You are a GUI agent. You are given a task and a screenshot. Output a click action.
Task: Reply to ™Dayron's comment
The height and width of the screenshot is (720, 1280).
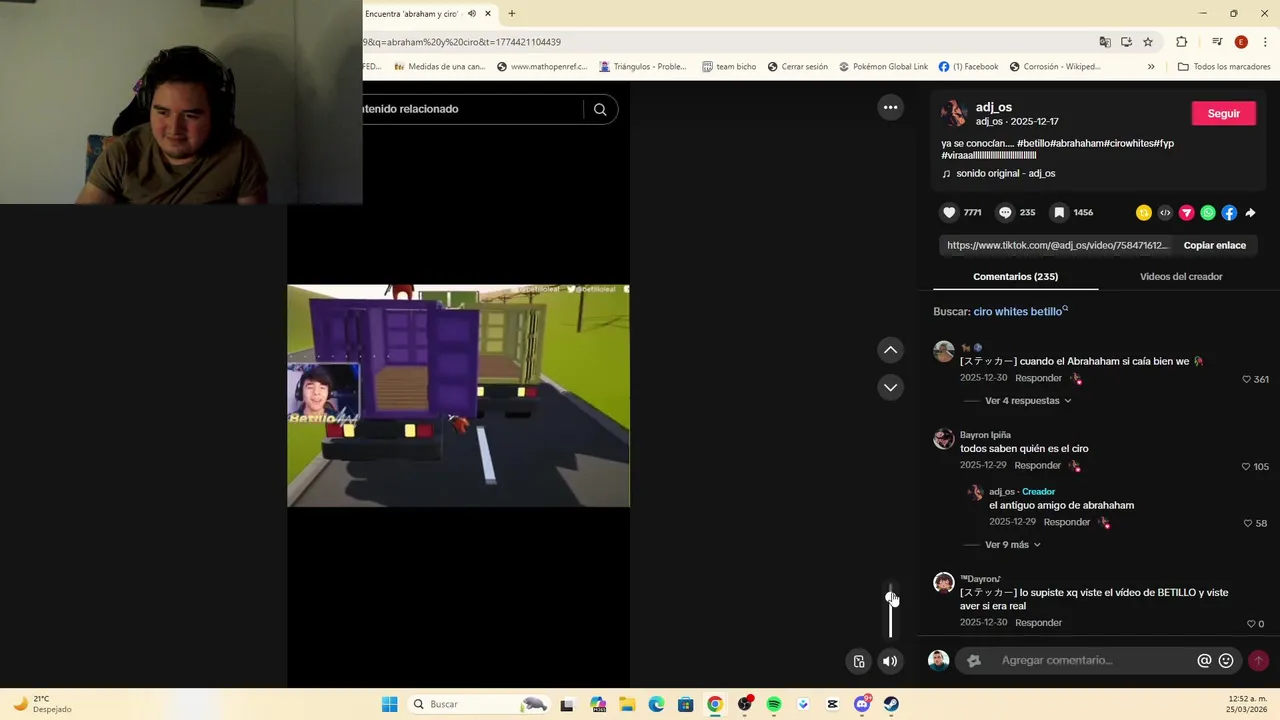coord(1038,622)
